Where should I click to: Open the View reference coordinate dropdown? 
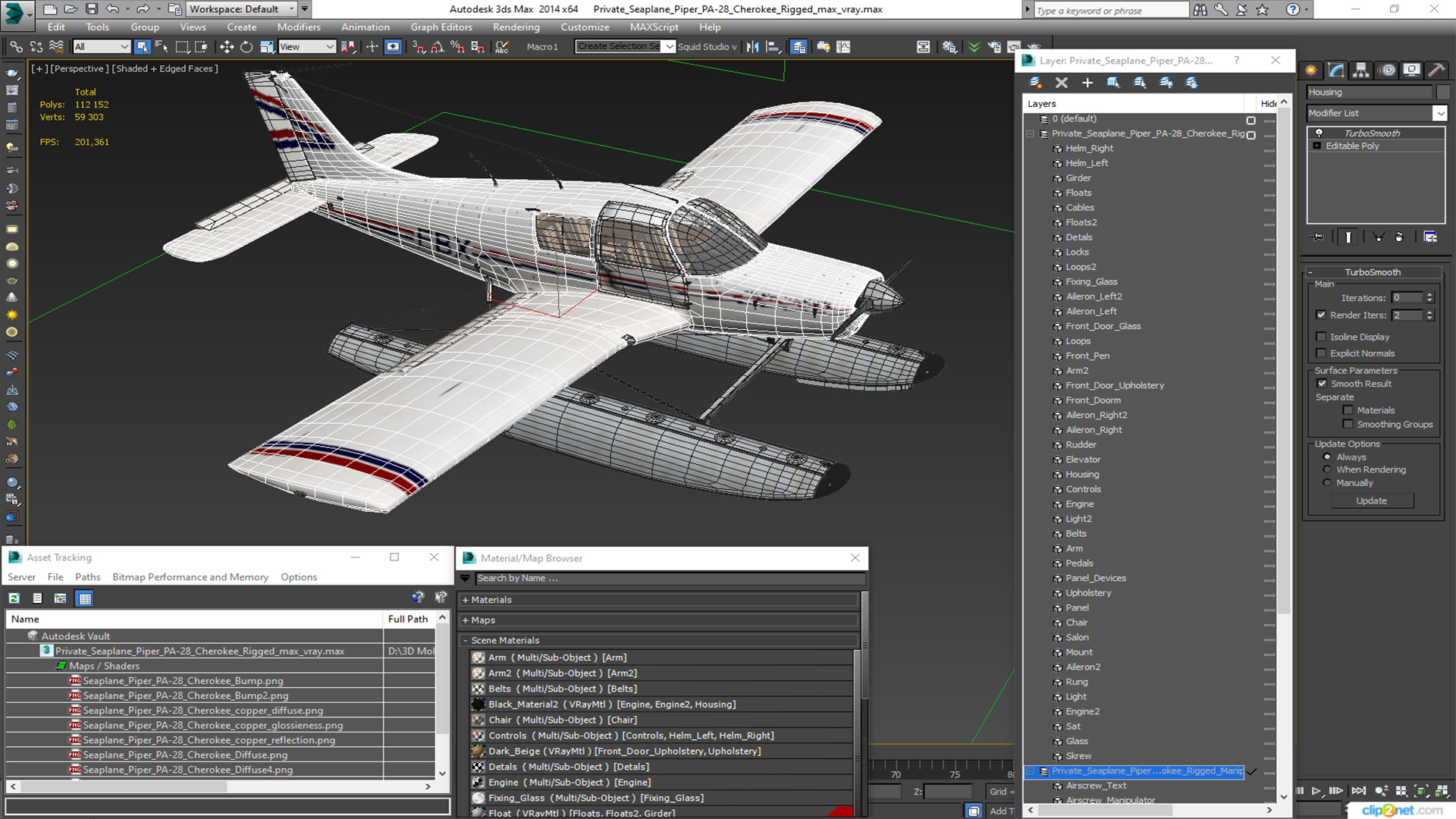[x=307, y=47]
